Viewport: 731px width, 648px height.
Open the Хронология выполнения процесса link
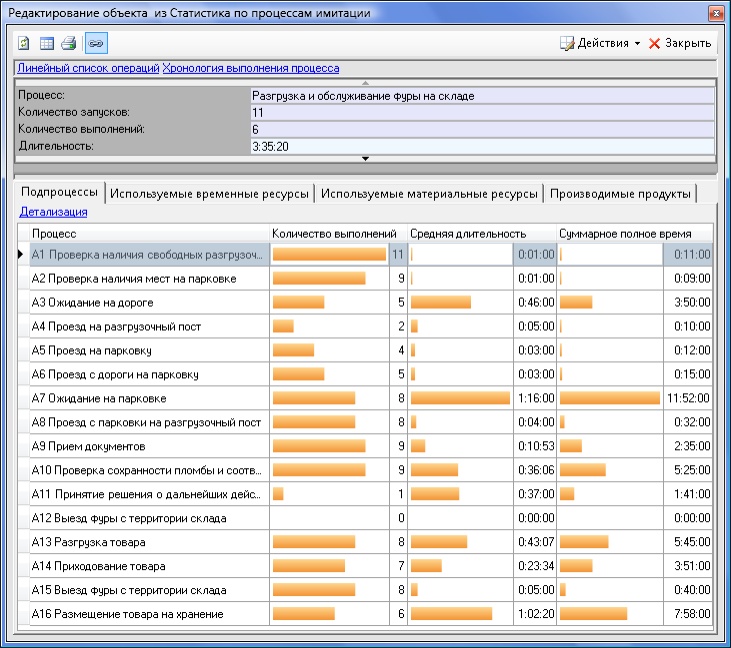click(x=251, y=68)
